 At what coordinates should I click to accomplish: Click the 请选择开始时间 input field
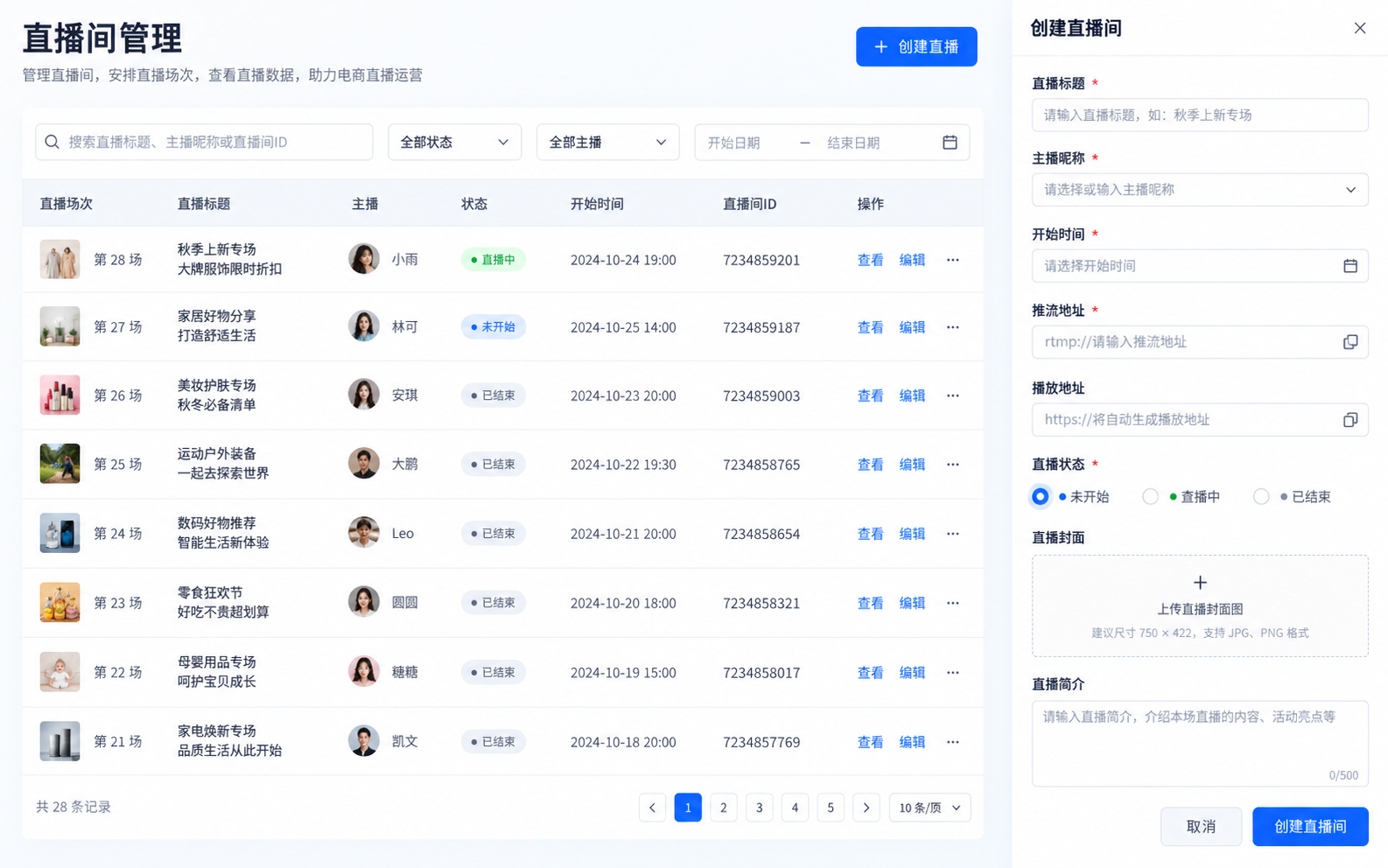[x=1200, y=266]
